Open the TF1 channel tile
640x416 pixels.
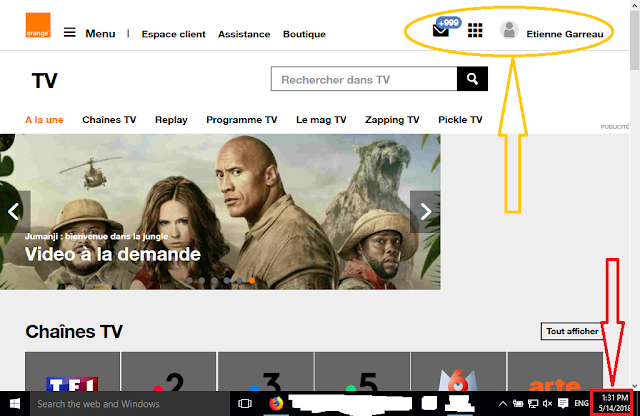click(x=72, y=372)
